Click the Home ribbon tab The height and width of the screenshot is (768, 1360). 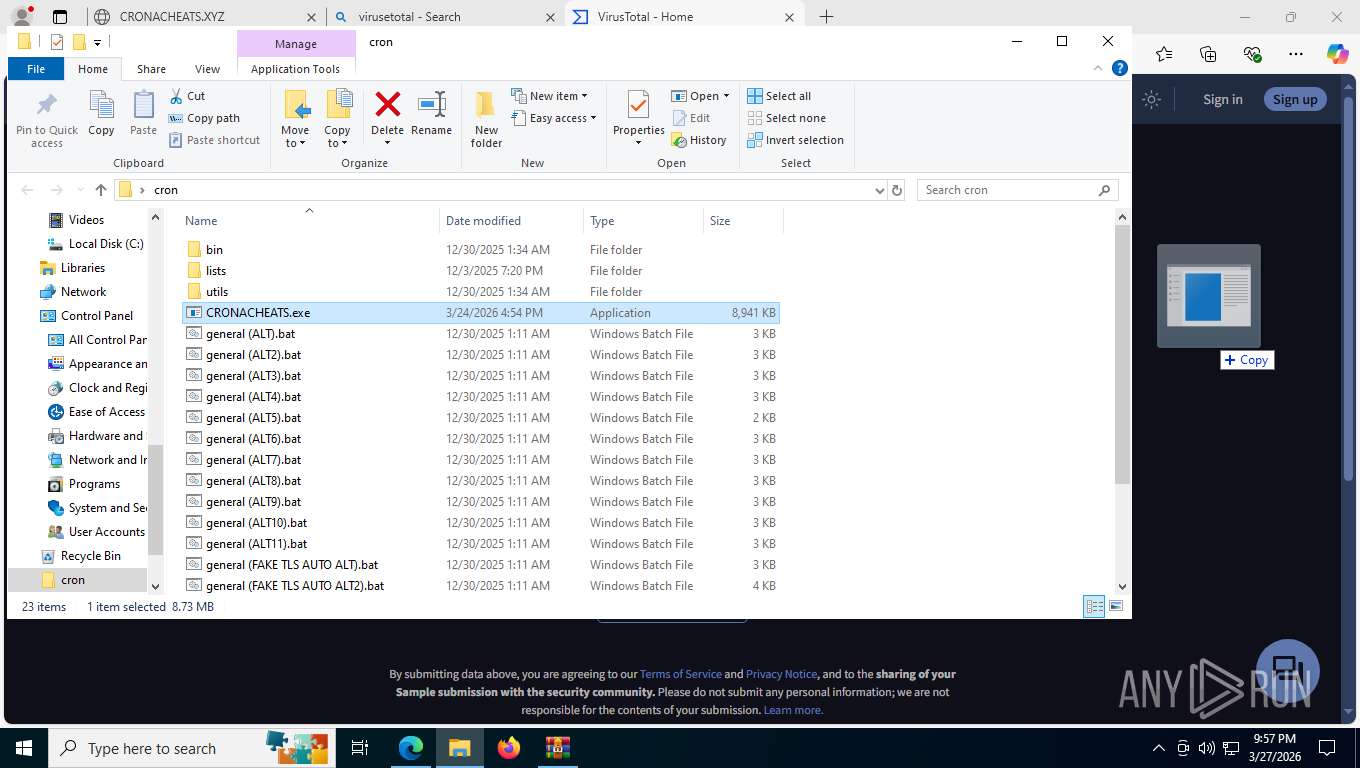point(93,69)
